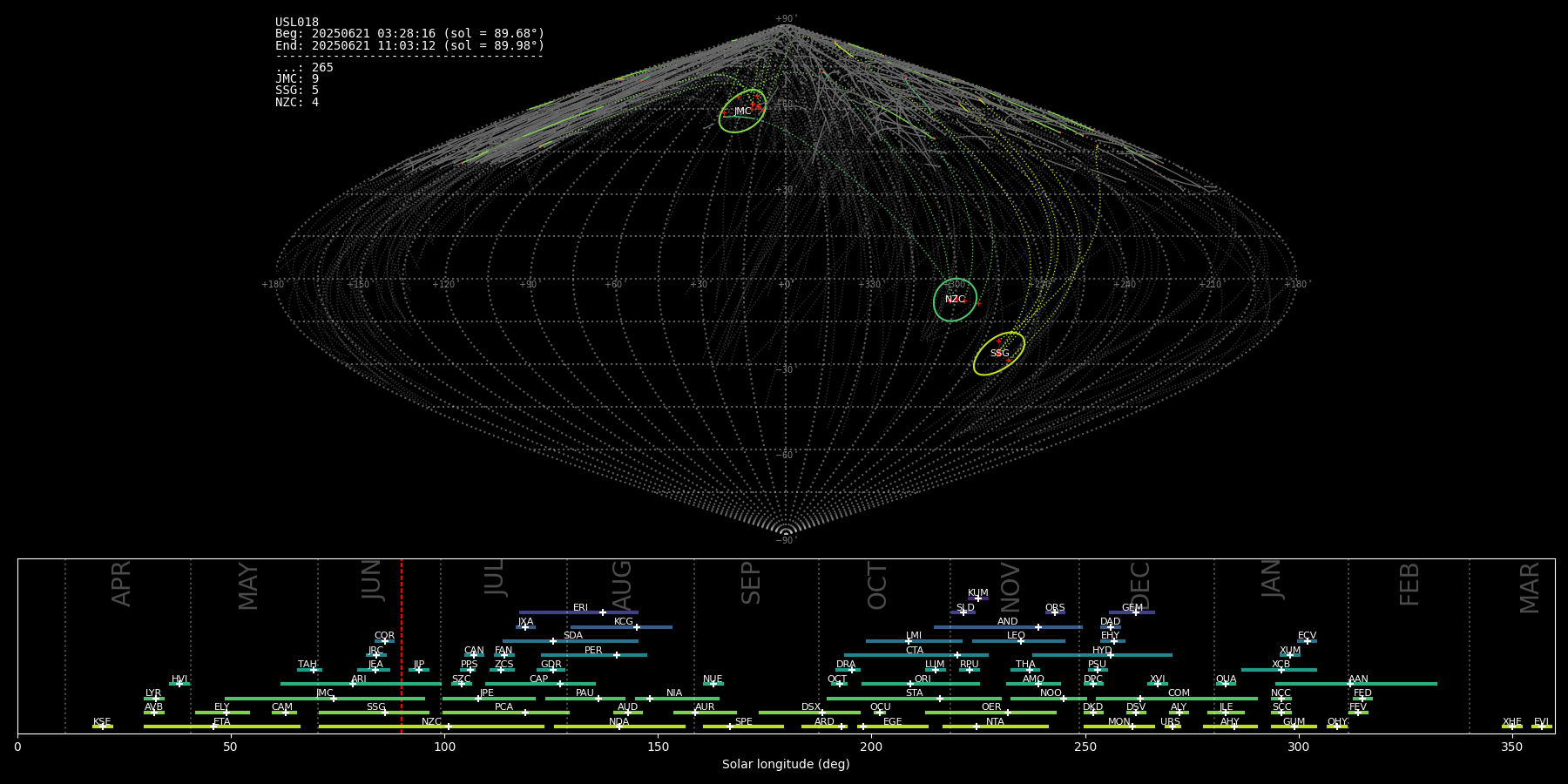Click the ORI shower bar in the timeline

tap(921, 684)
